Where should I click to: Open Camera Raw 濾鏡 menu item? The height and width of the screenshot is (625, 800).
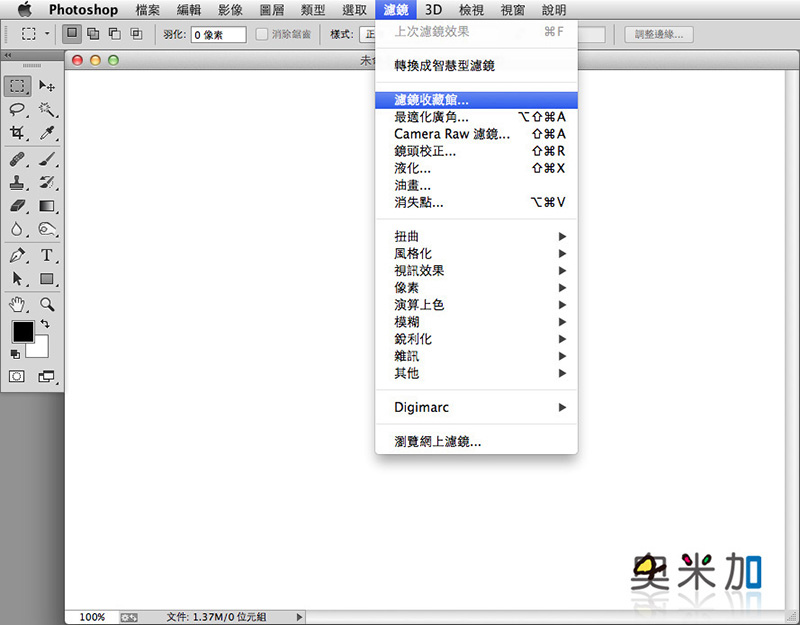click(477, 134)
